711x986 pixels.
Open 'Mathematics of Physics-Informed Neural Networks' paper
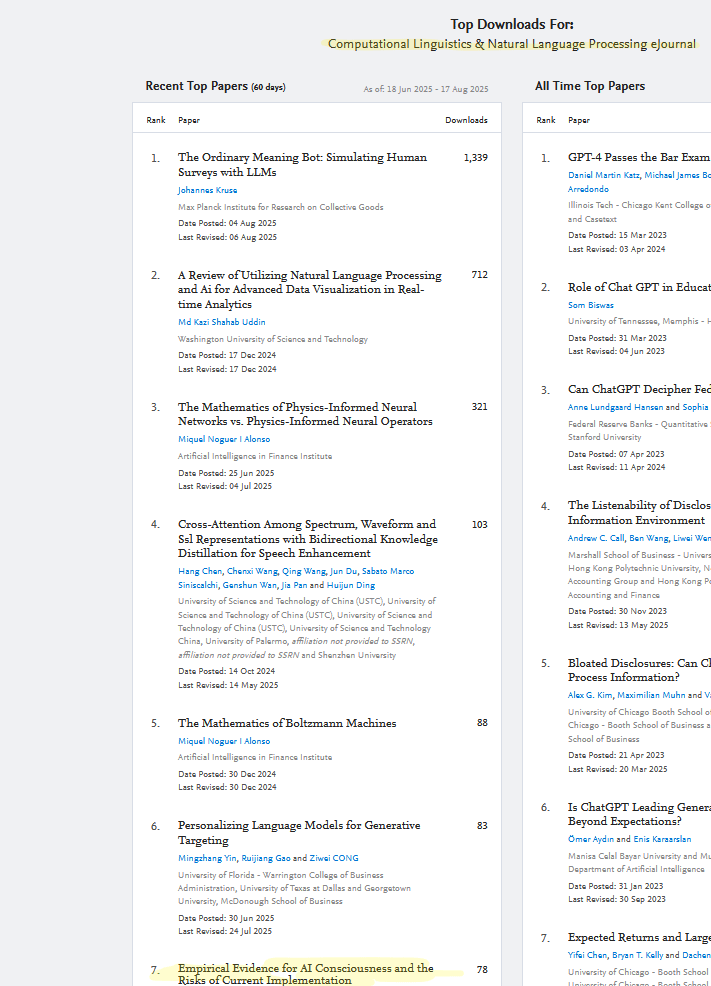click(x=305, y=414)
